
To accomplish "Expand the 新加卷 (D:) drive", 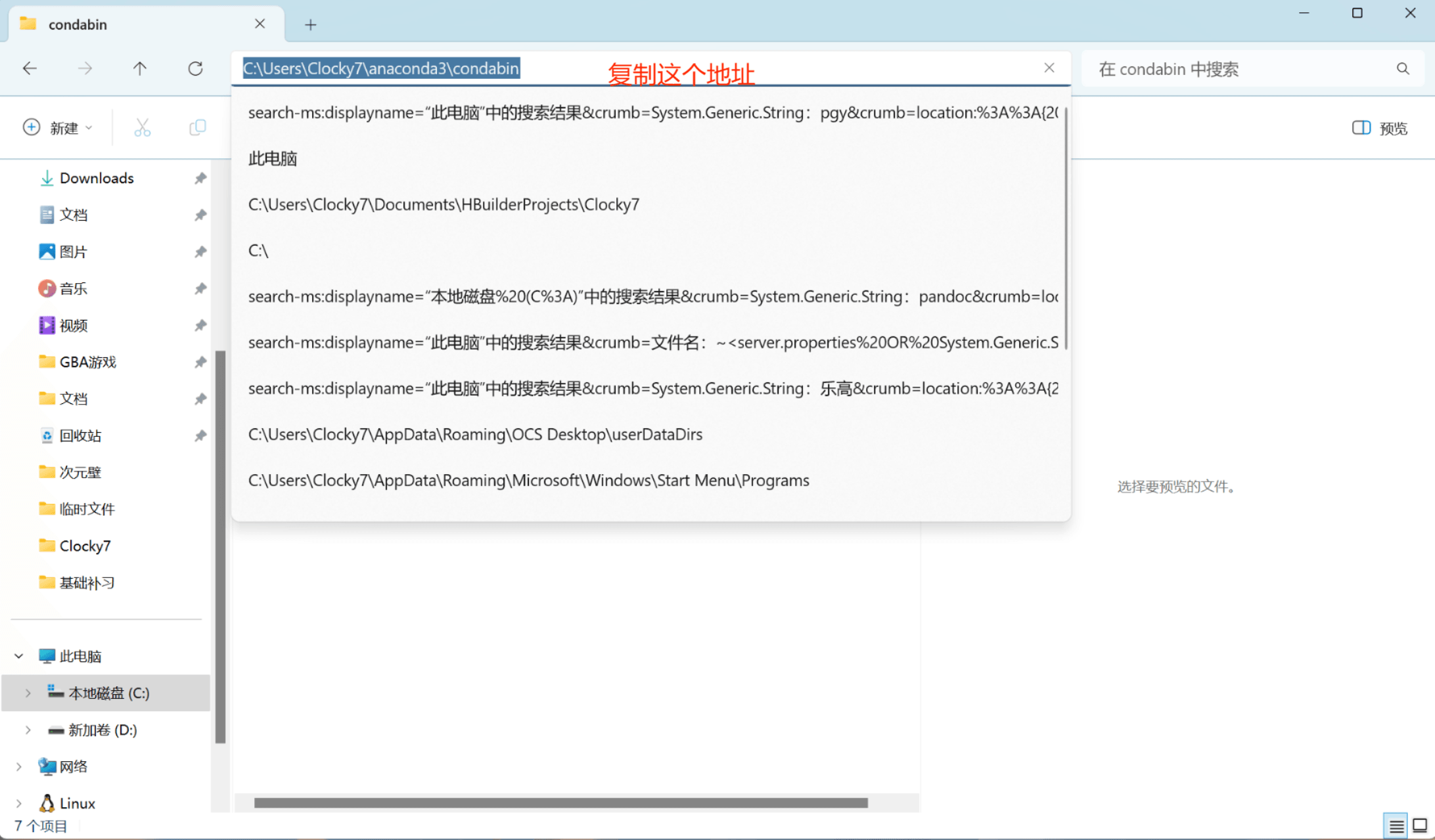I will (28, 730).
